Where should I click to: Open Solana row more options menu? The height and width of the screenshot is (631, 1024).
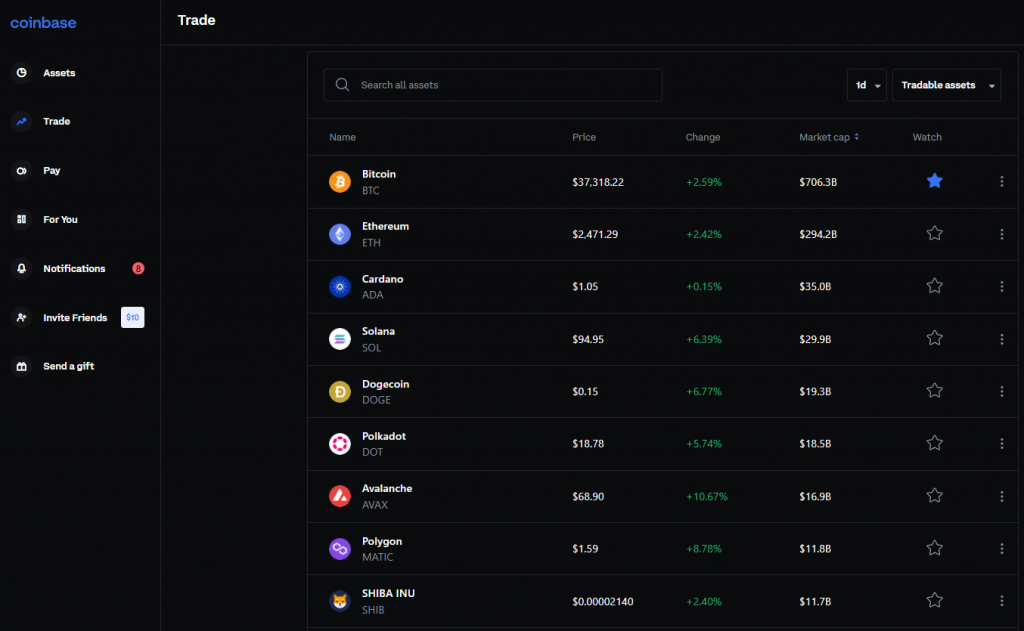click(x=1001, y=339)
